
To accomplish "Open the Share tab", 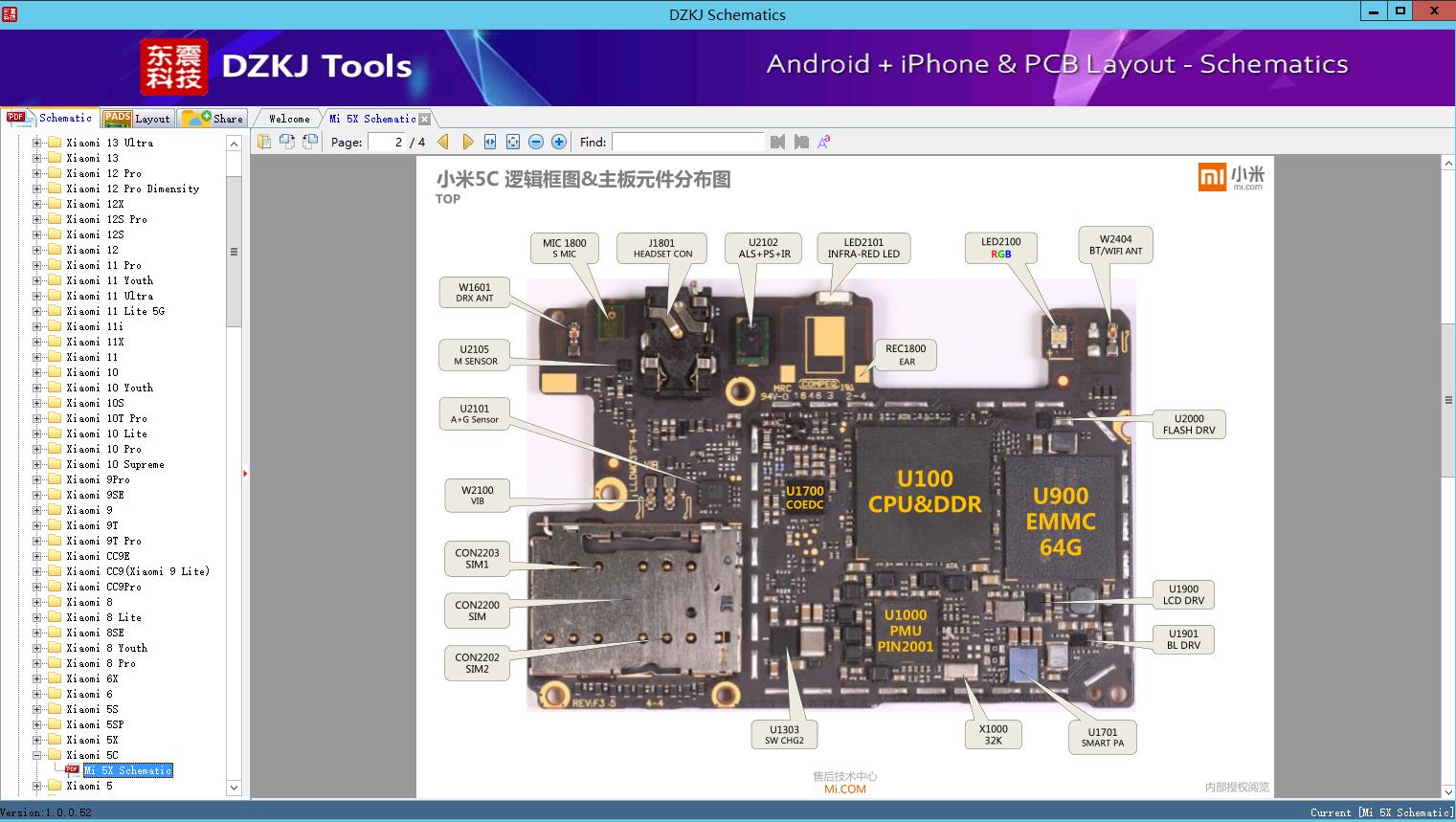I will 213,119.
